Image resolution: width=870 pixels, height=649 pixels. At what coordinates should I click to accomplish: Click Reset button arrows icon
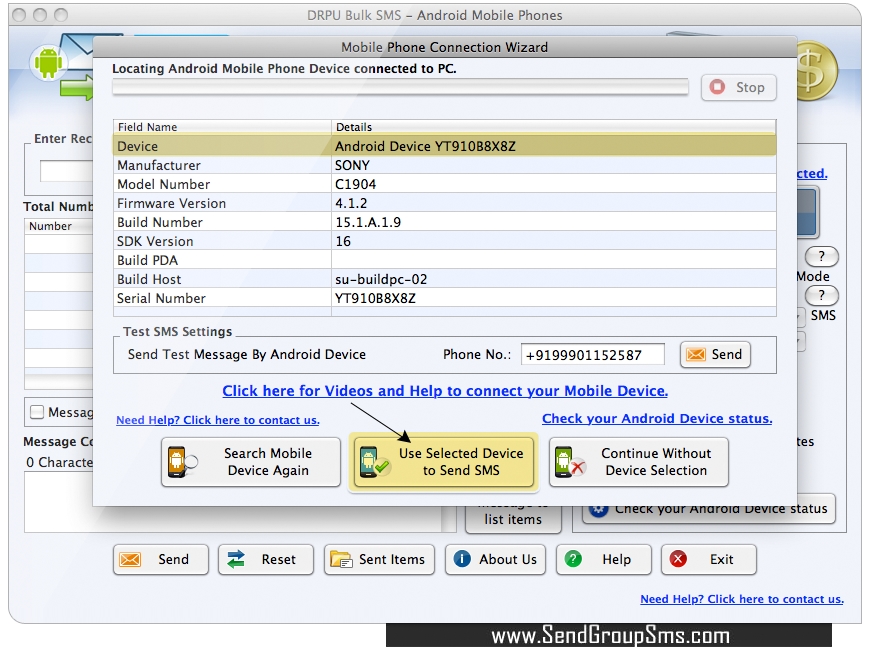[x=236, y=559]
